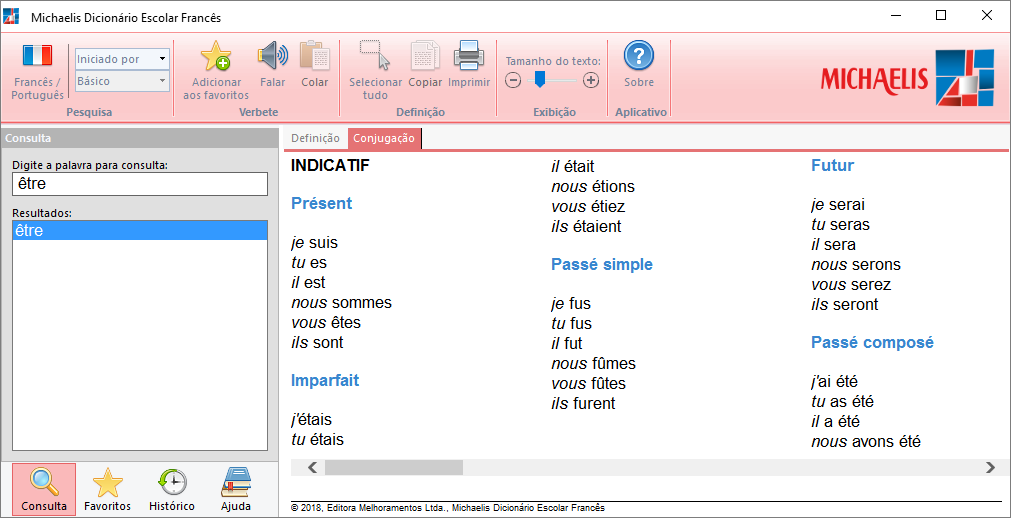The image size is (1011, 518).
Task: Click the line 'nous étions'
Action: [593, 186]
